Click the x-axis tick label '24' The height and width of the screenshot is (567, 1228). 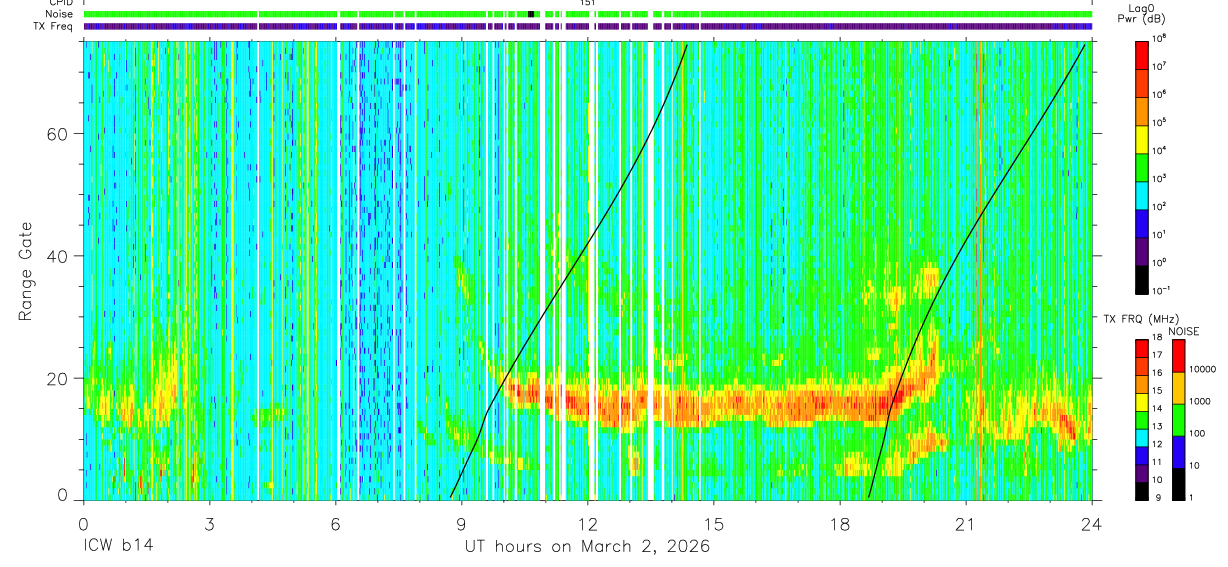pos(1091,524)
